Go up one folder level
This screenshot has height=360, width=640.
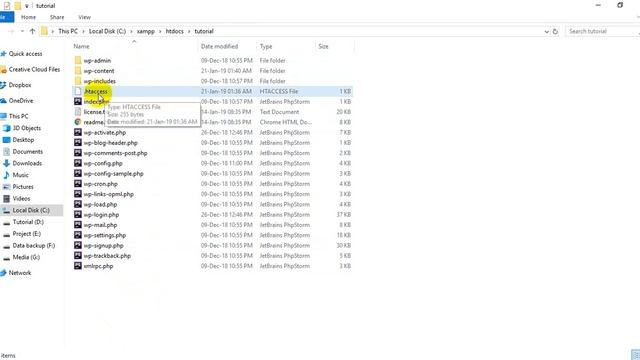click(32, 31)
